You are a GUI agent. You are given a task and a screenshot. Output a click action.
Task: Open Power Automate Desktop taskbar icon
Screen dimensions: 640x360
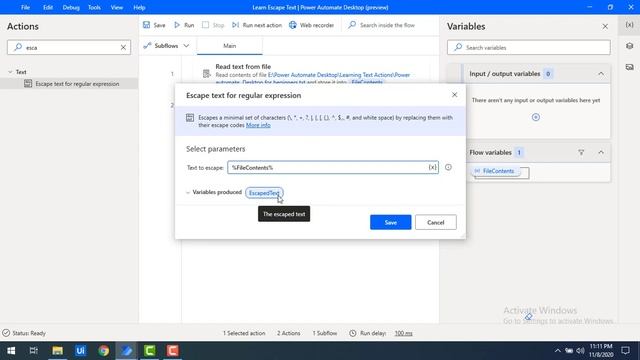pos(127,351)
